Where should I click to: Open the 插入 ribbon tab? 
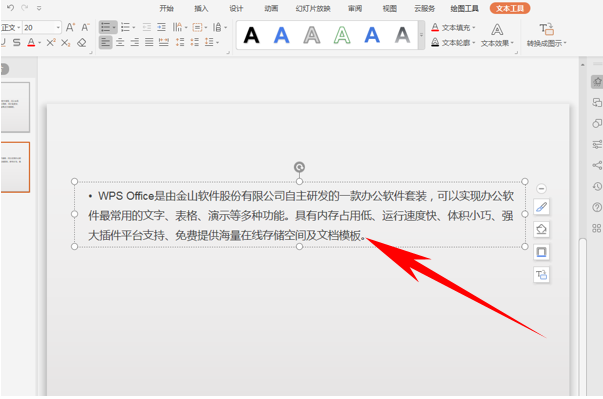201,8
